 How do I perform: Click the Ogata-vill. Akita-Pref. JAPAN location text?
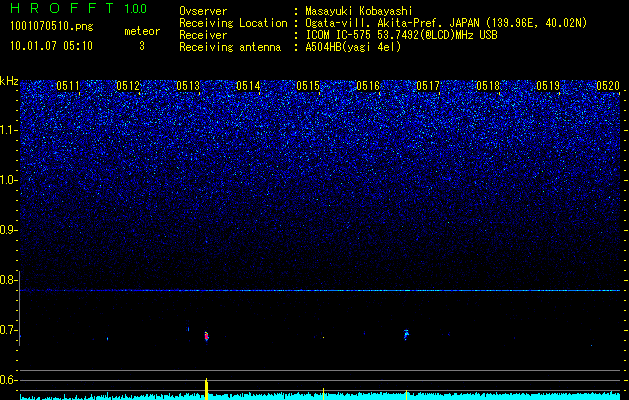[x=446, y=23]
